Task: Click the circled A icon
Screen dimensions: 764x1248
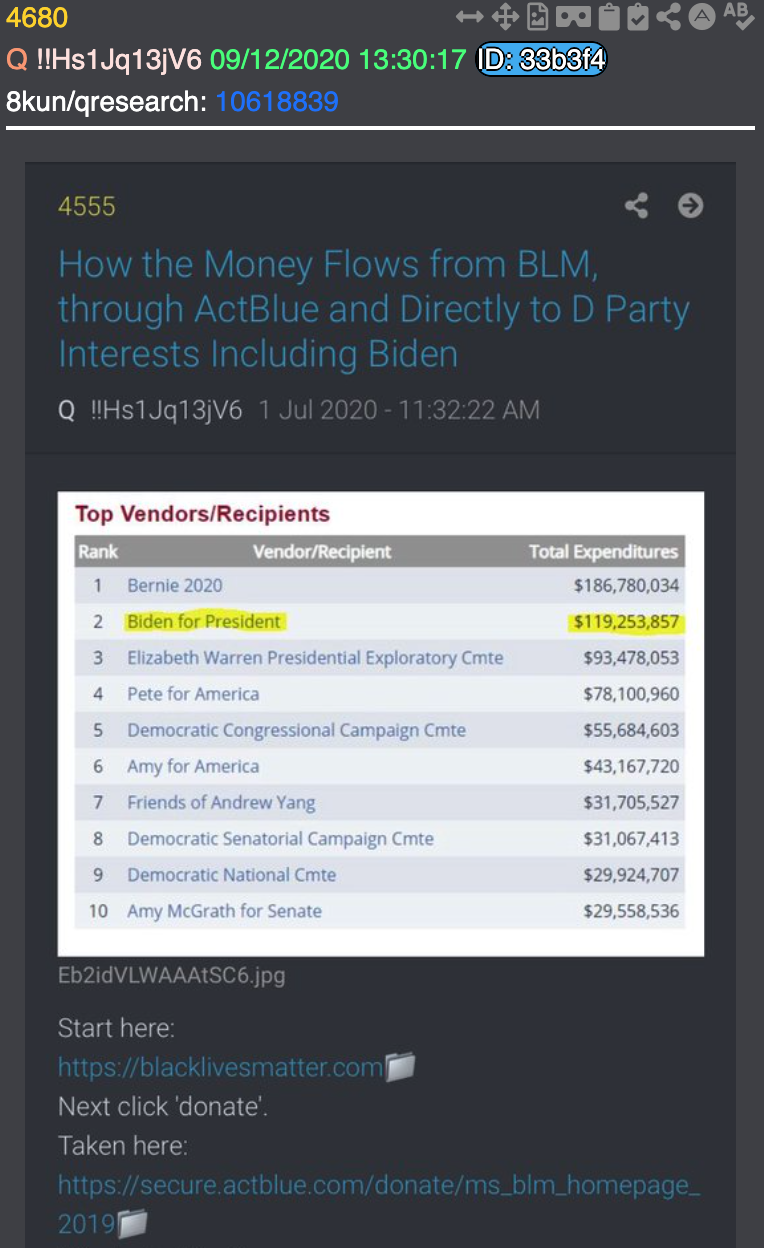Action: (702, 17)
